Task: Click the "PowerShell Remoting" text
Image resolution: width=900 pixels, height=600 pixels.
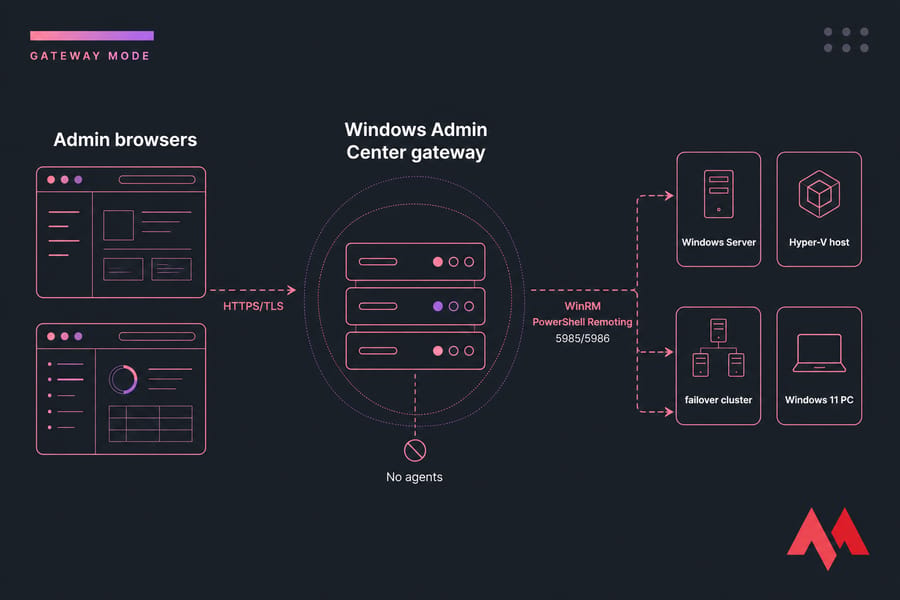Action: click(x=583, y=322)
